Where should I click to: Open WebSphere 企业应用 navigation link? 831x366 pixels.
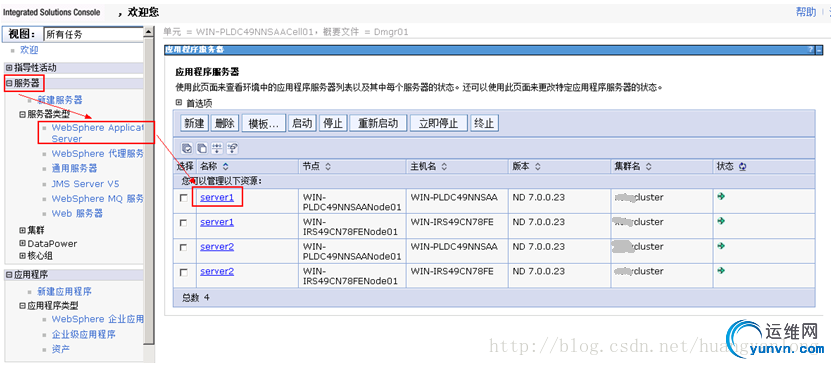coord(98,319)
